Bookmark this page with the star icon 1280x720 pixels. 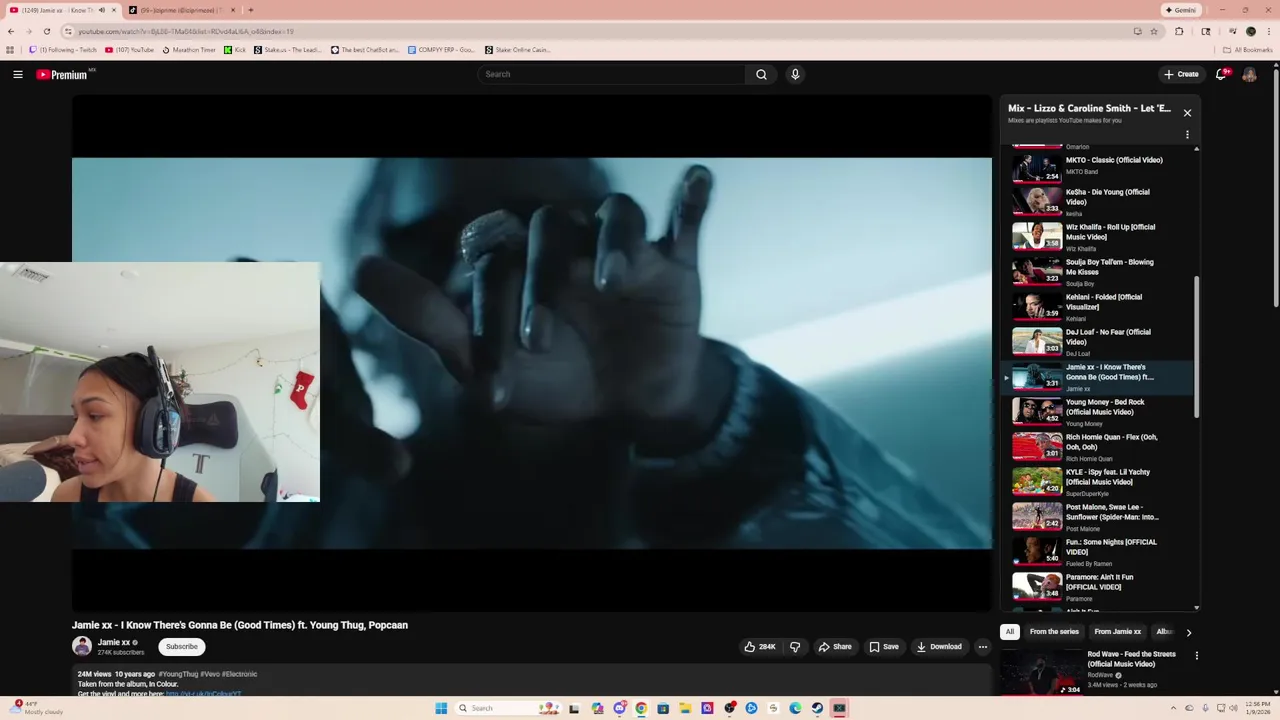(x=1154, y=31)
